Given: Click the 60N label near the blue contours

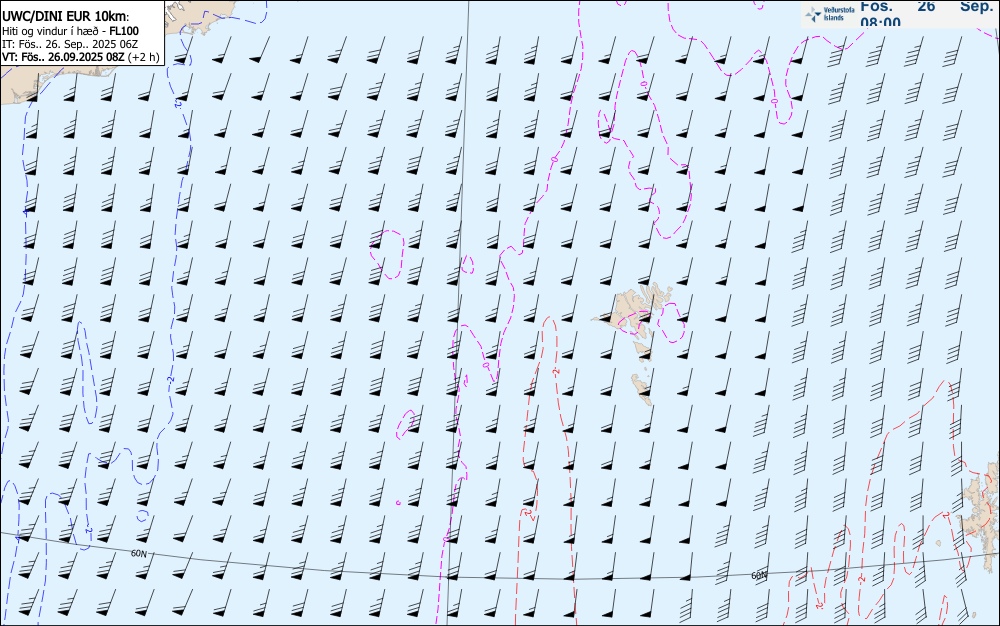Looking at the screenshot, I should [138, 554].
